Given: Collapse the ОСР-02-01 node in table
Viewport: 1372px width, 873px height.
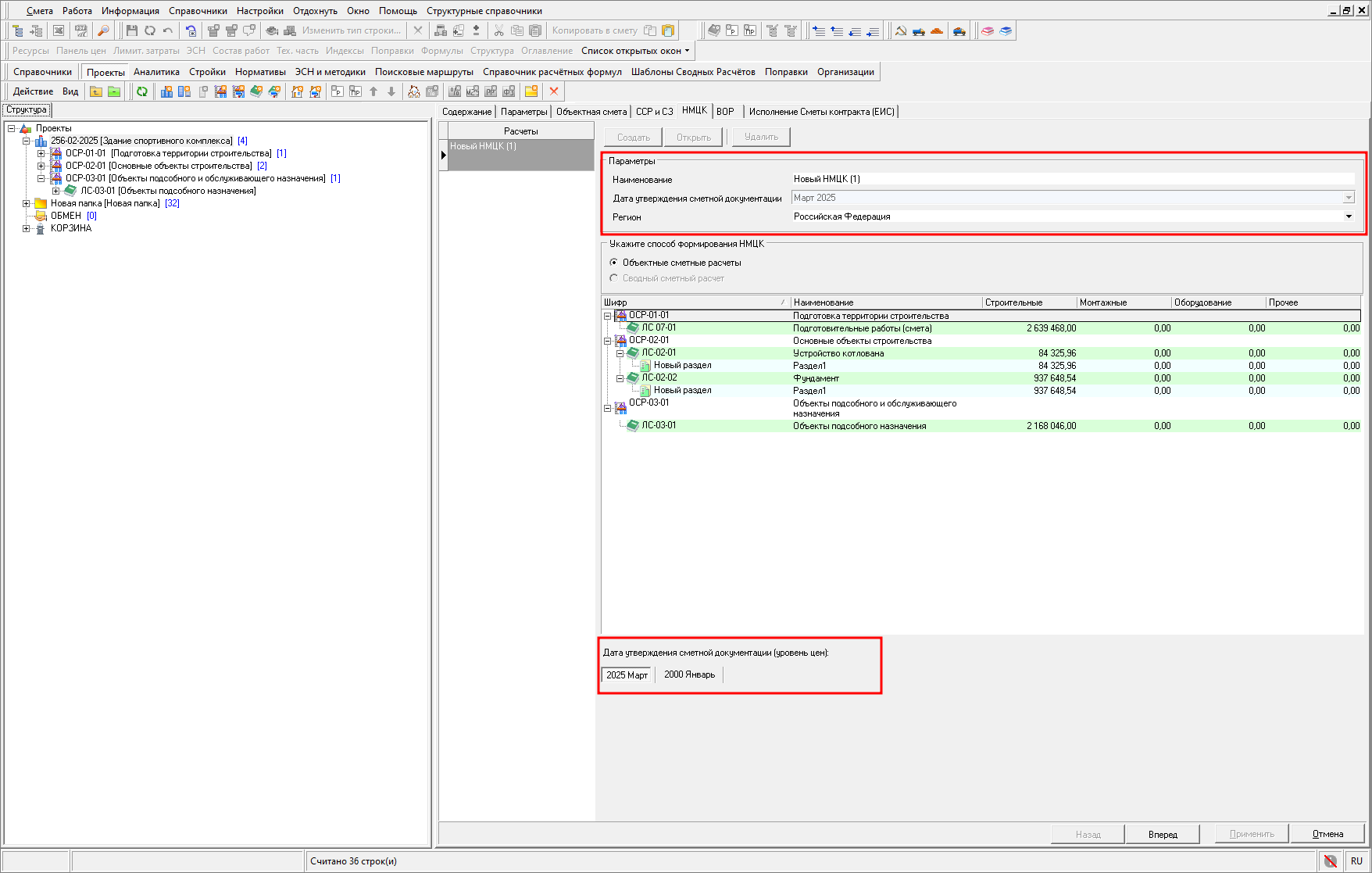Looking at the screenshot, I should coord(607,341).
